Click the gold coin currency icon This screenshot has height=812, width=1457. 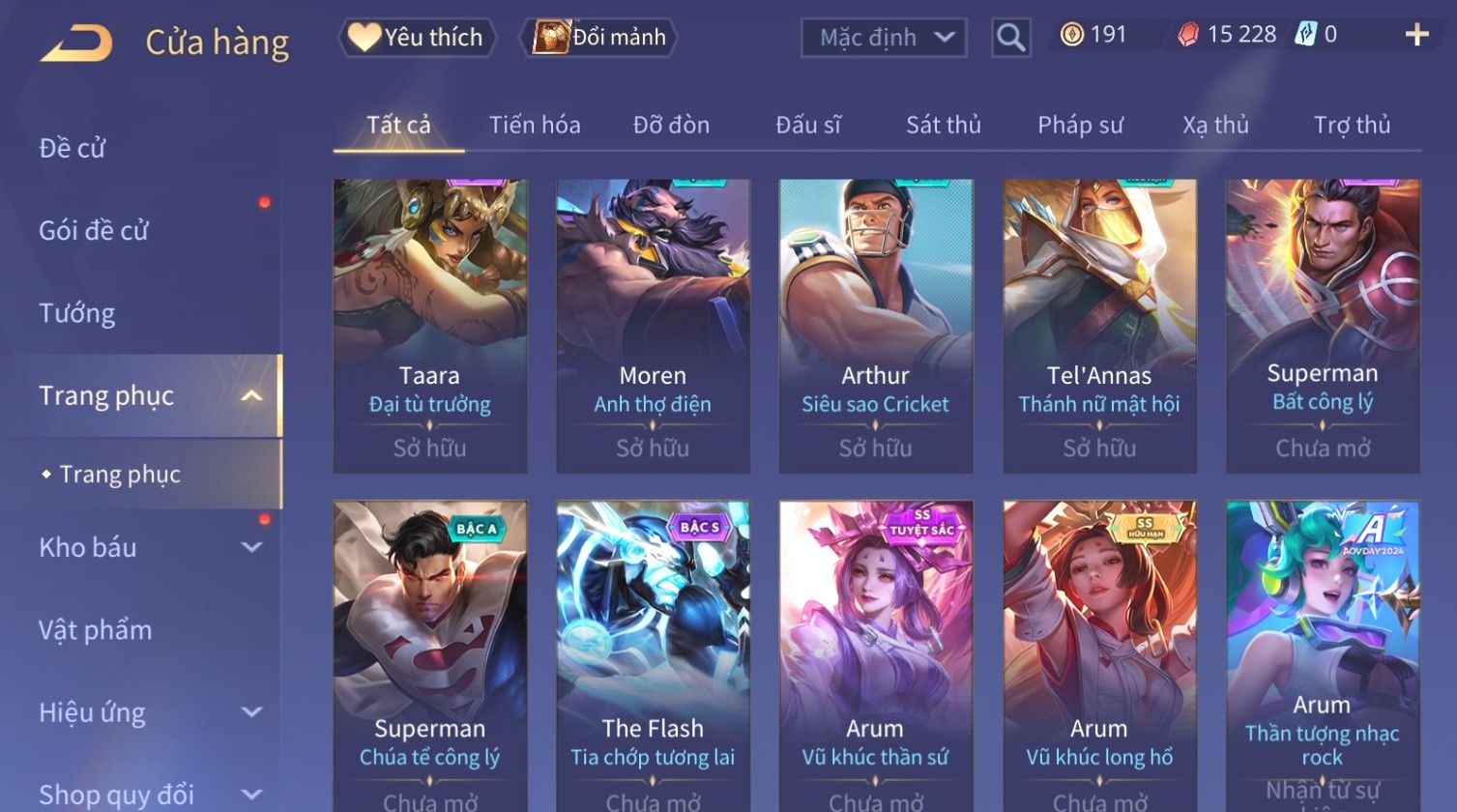click(1071, 35)
